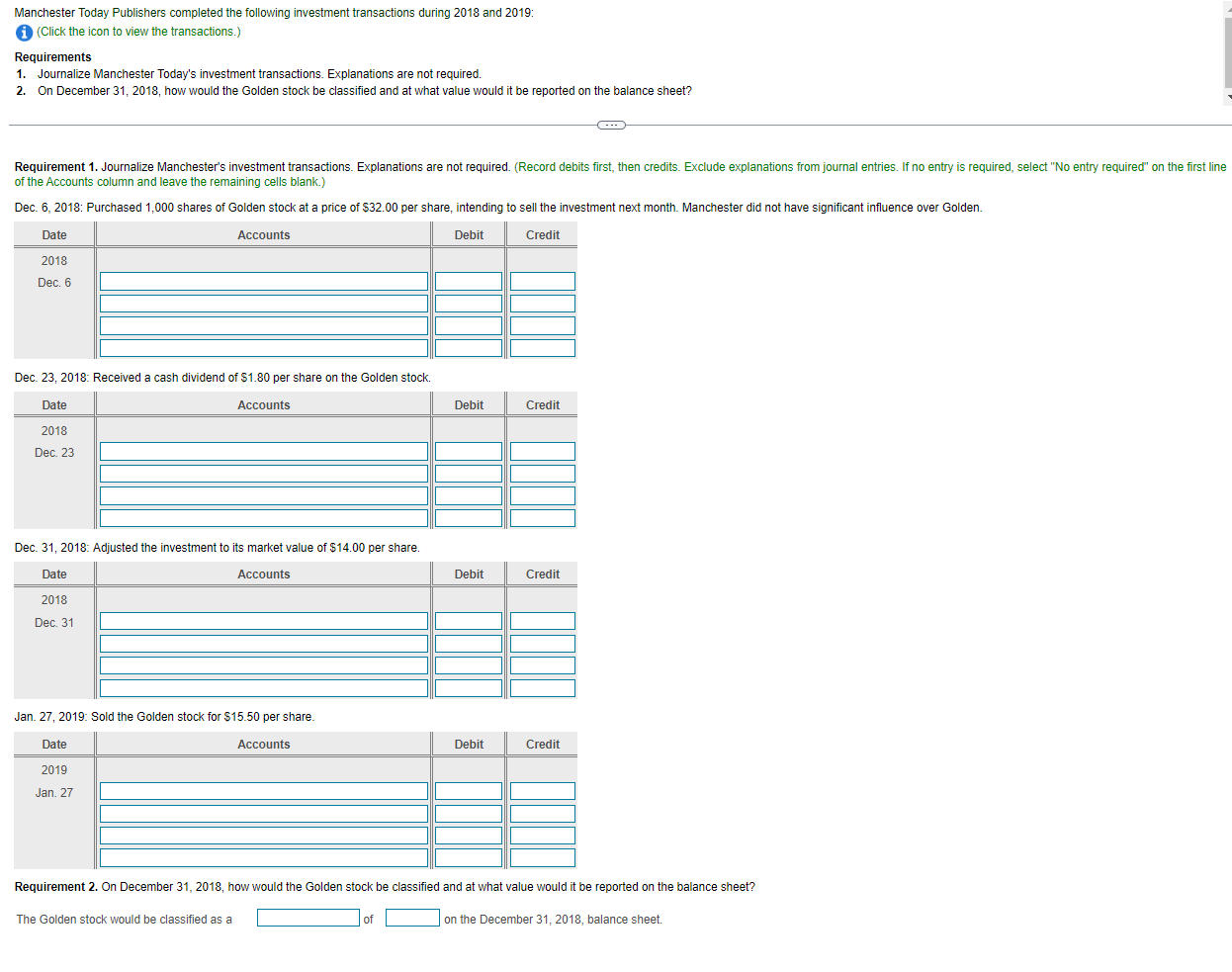Click fourth Debit cell for Dec. 31 entry

tap(469, 688)
